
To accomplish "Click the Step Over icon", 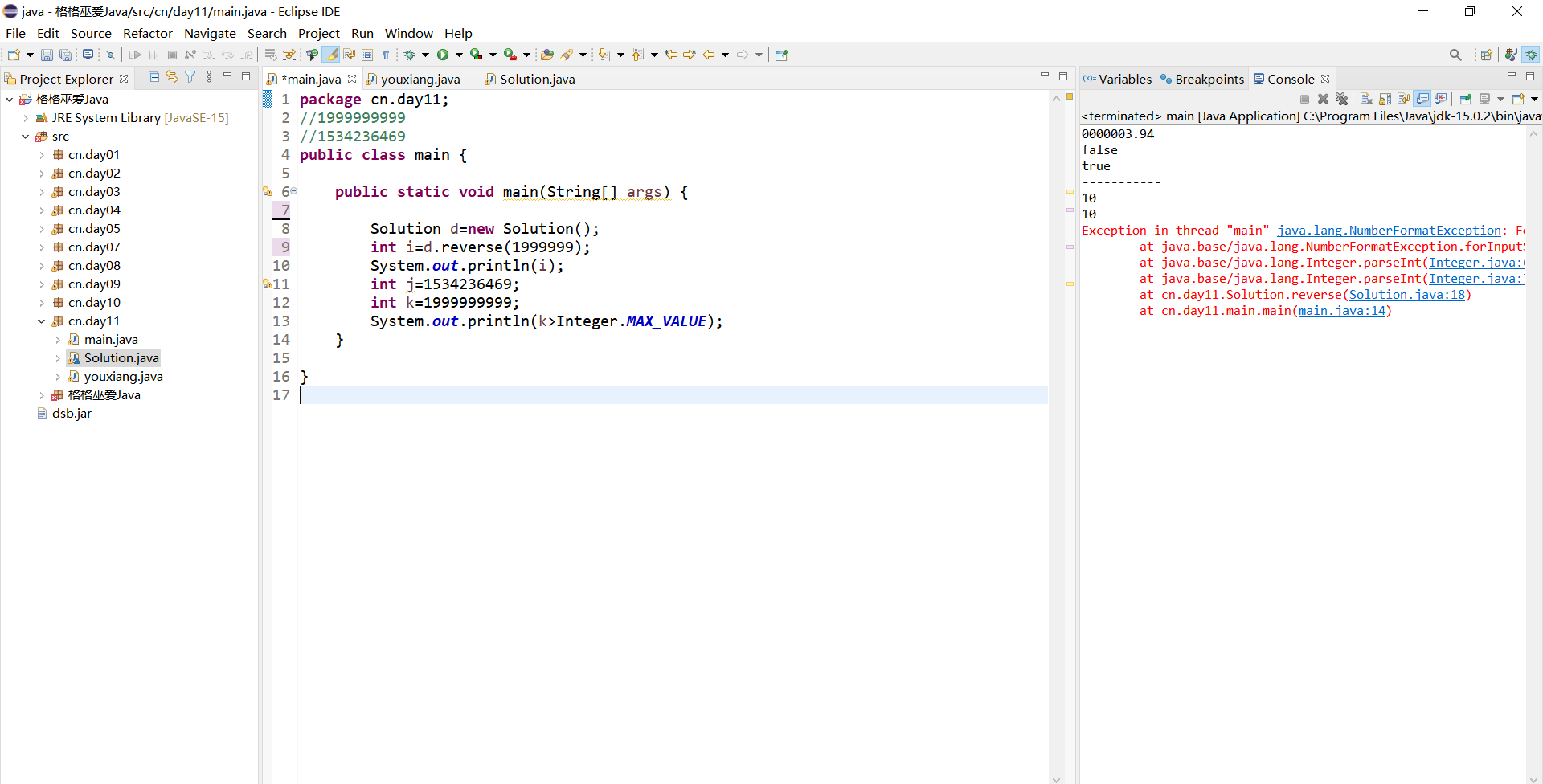I will [x=227, y=55].
